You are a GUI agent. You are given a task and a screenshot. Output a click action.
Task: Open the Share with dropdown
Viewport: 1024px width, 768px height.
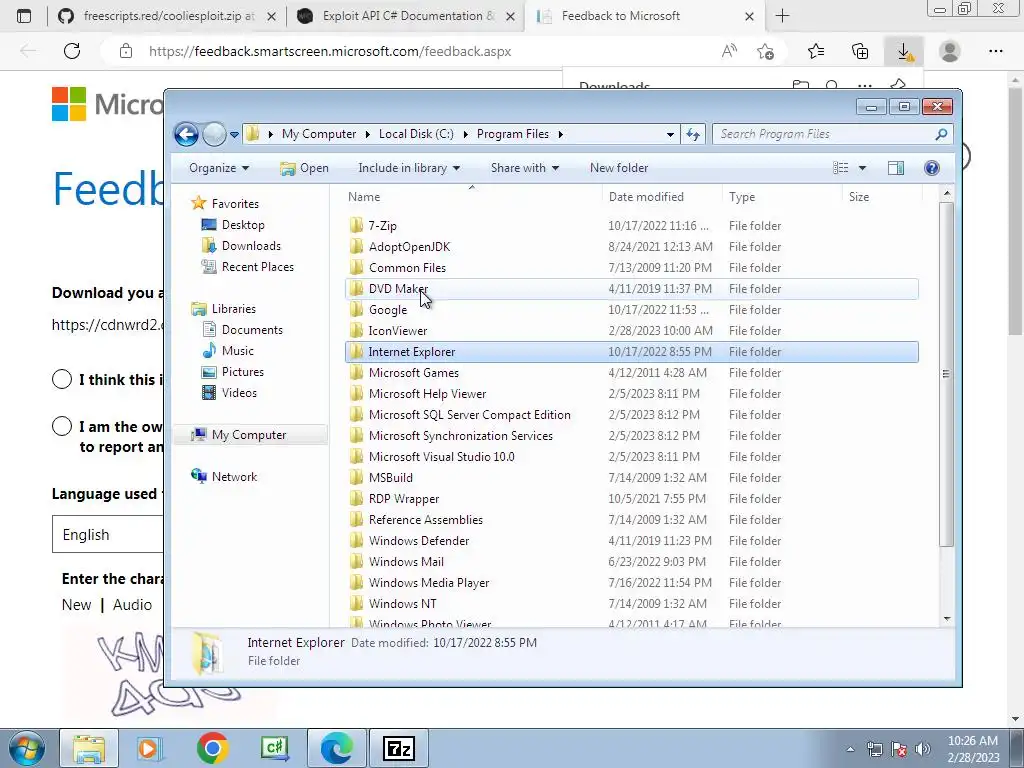(524, 168)
